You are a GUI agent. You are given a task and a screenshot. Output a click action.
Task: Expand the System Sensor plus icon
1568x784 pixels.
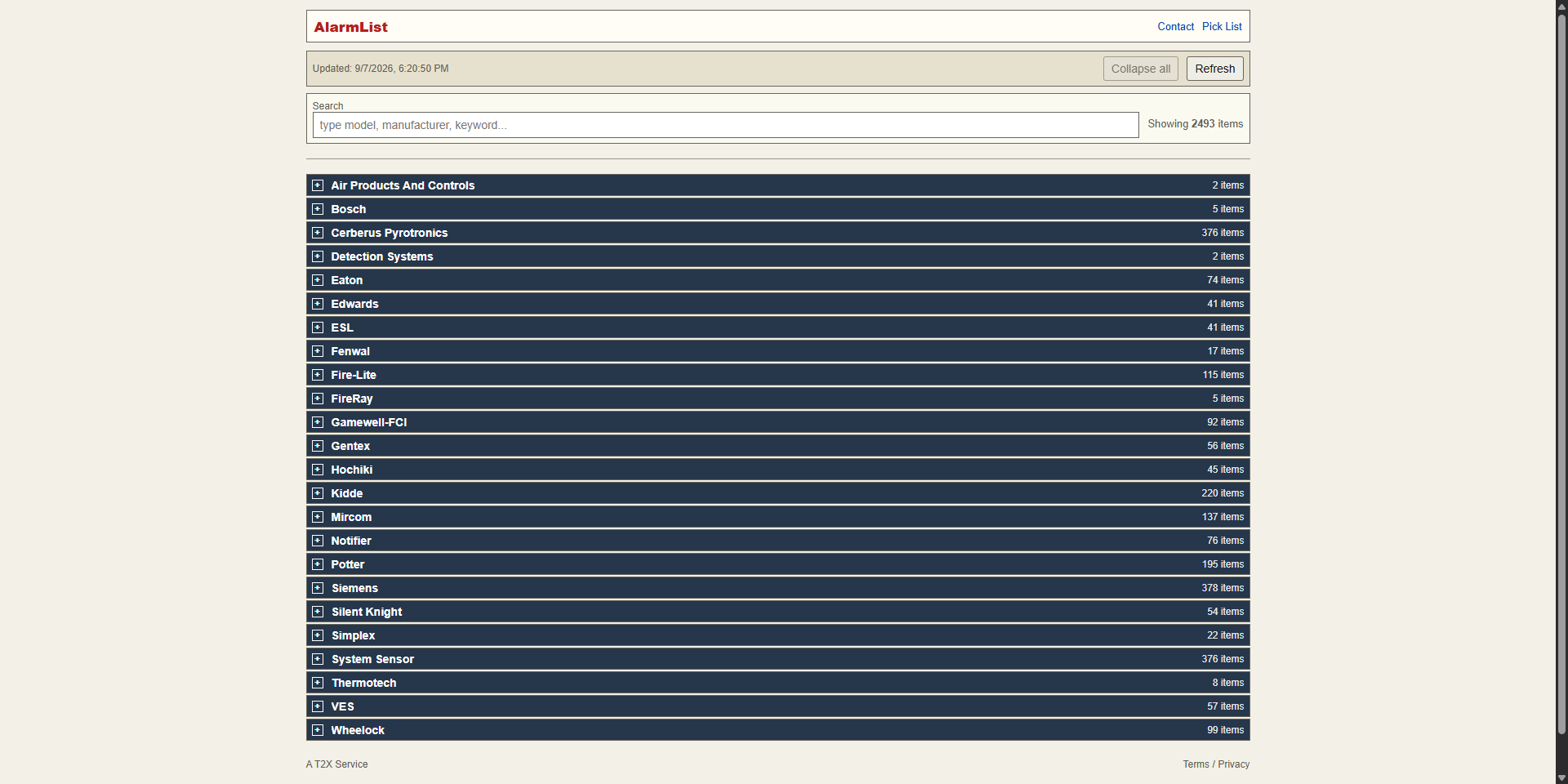pos(318,659)
